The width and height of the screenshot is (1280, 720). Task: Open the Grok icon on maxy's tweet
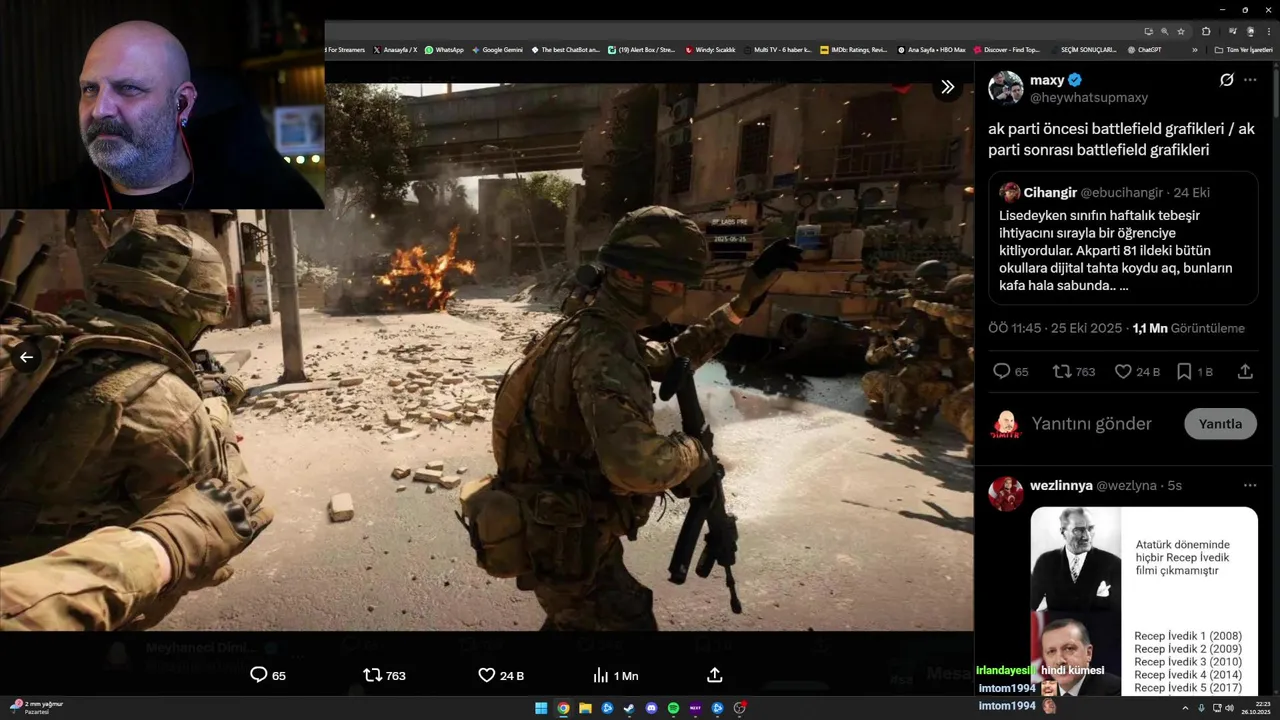coord(1226,80)
